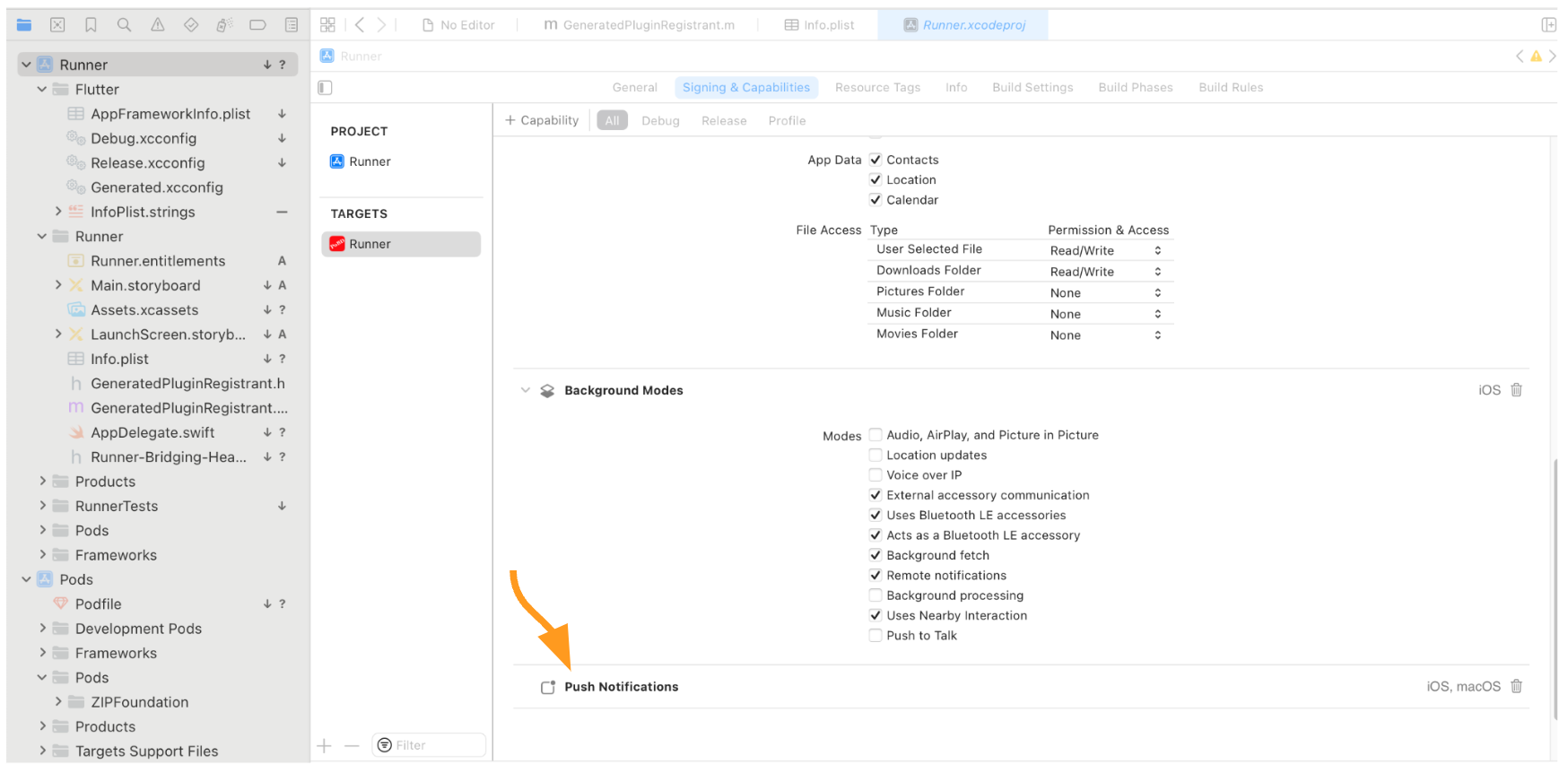The width and height of the screenshot is (1568, 773).
Task: Expand the Development Pods folder
Action: [x=42, y=629]
